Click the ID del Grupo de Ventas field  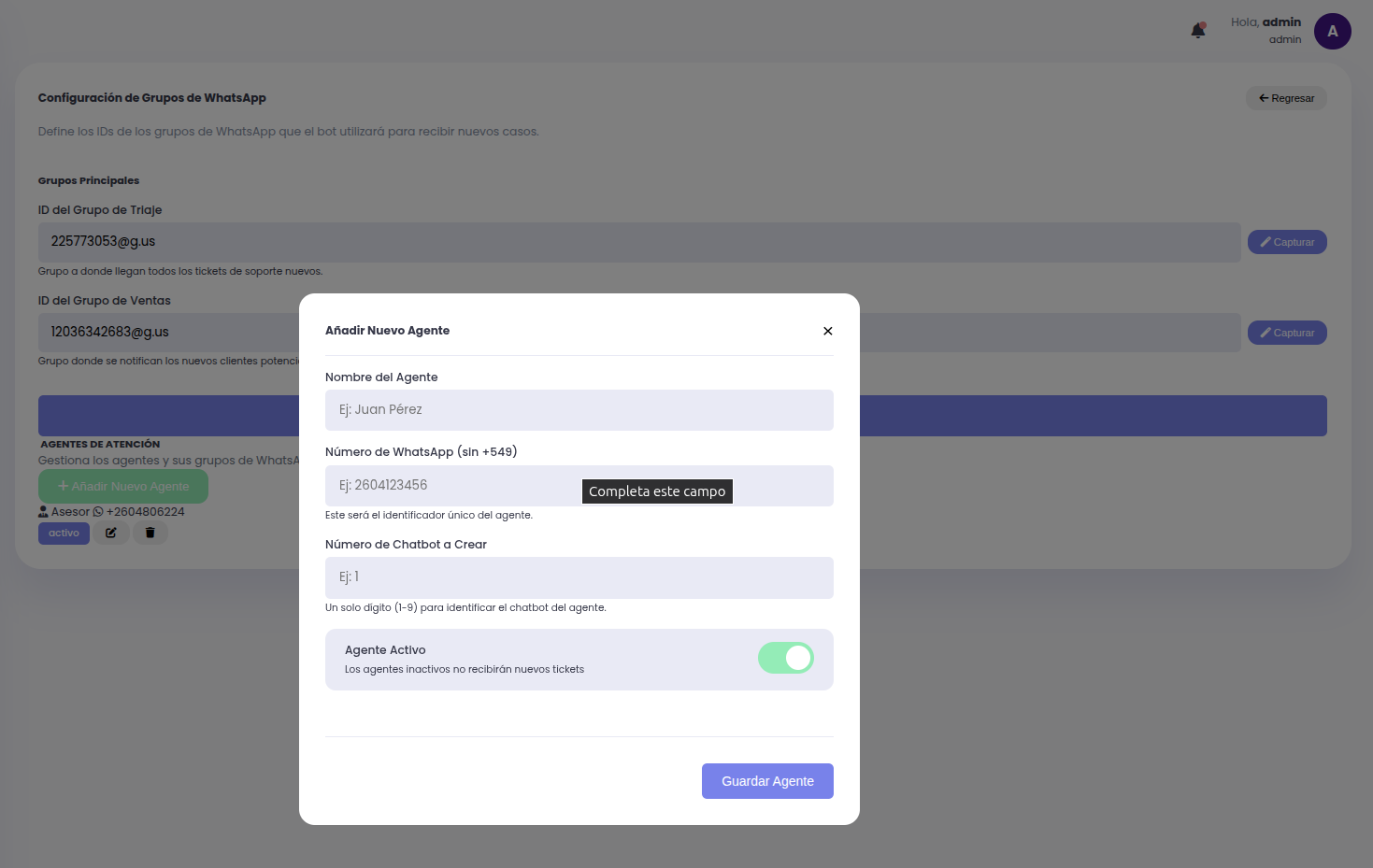[x=168, y=333]
